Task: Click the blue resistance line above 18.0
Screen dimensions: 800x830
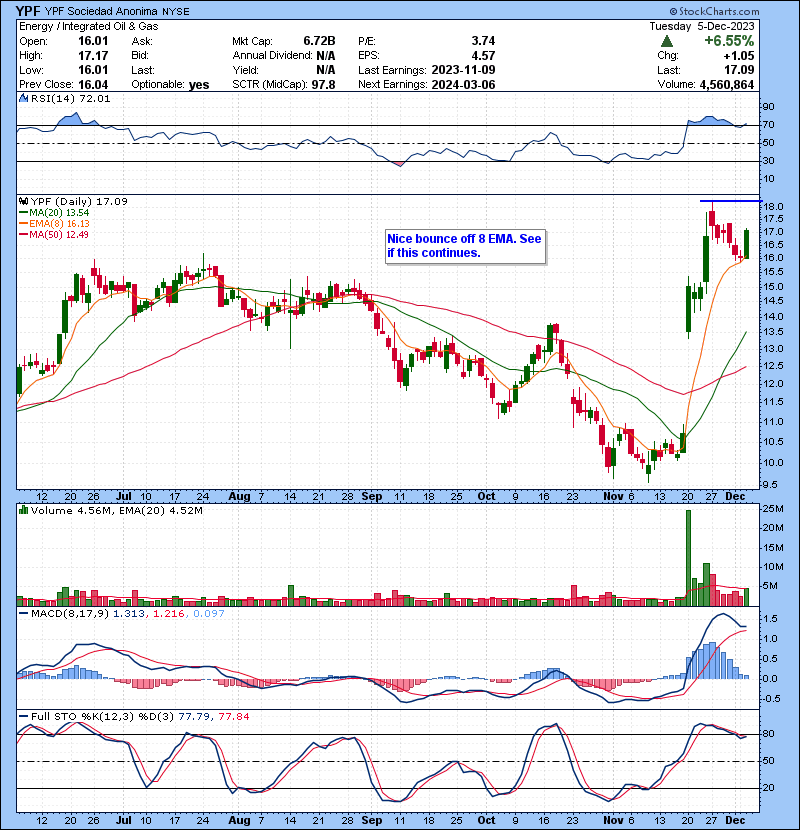Action: (x=723, y=201)
